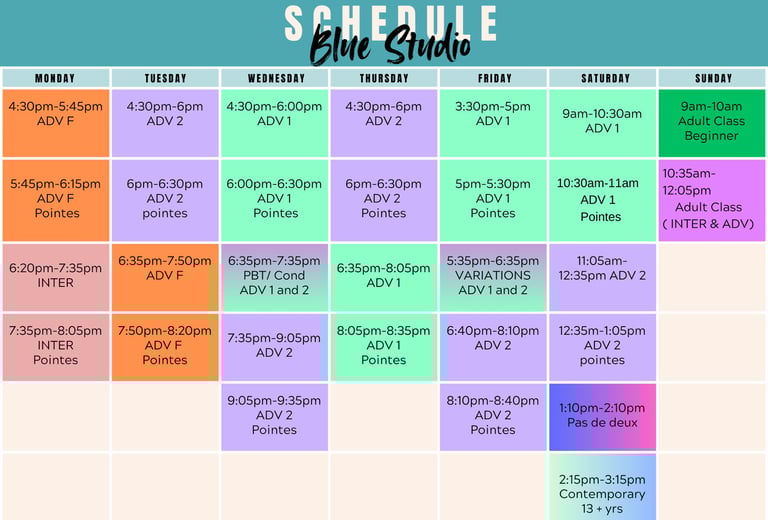Select the Sunday column header
Viewport: 768px width, 520px height.
[712, 78]
